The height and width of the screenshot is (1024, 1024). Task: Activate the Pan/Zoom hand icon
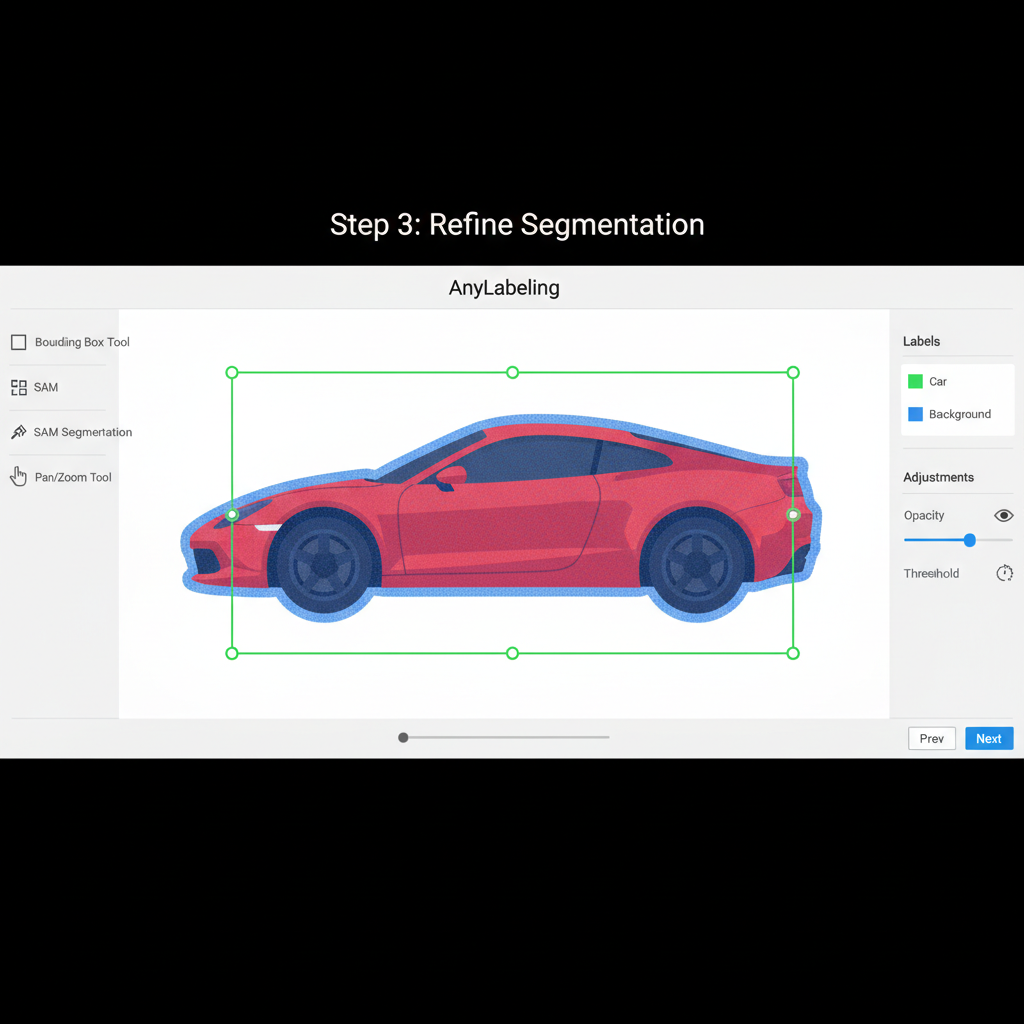pyautogui.click(x=18, y=477)
